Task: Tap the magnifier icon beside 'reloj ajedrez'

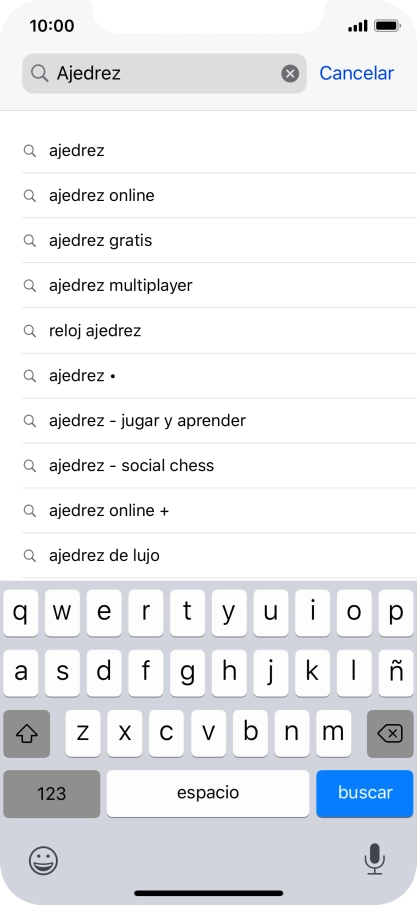Action: (x=29, y=331)
